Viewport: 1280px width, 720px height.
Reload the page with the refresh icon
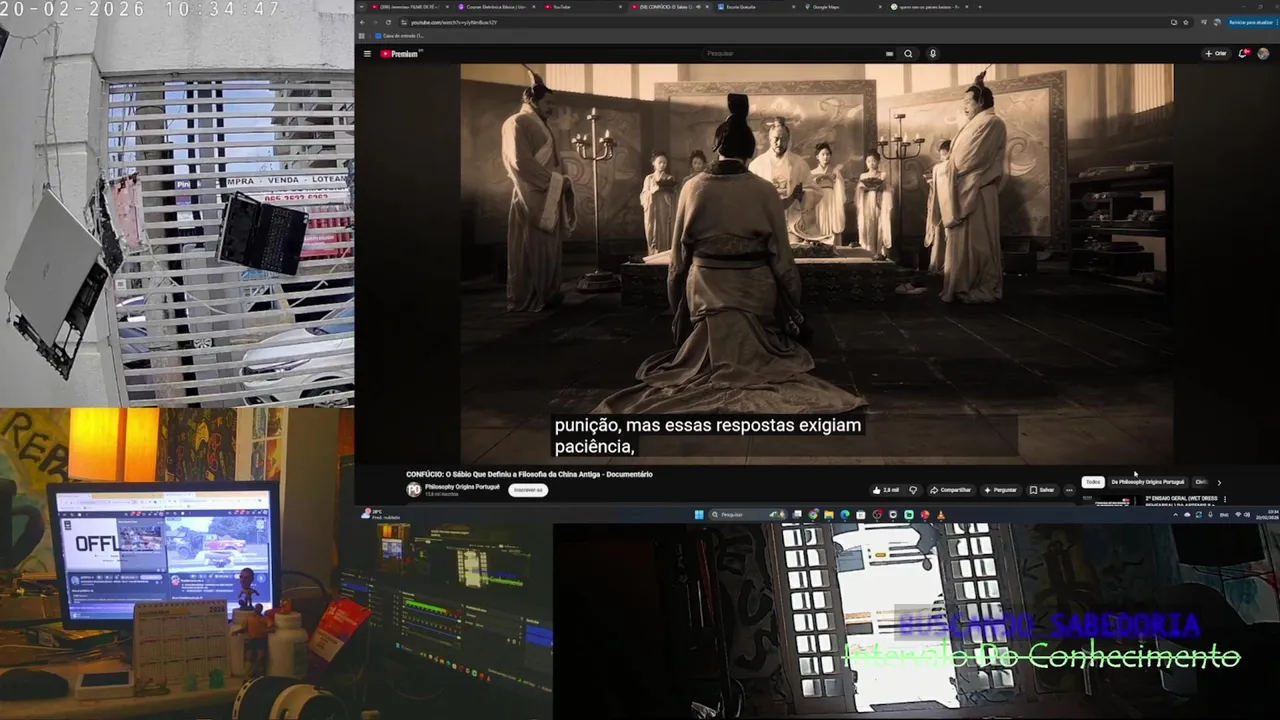tap(388, 22)
